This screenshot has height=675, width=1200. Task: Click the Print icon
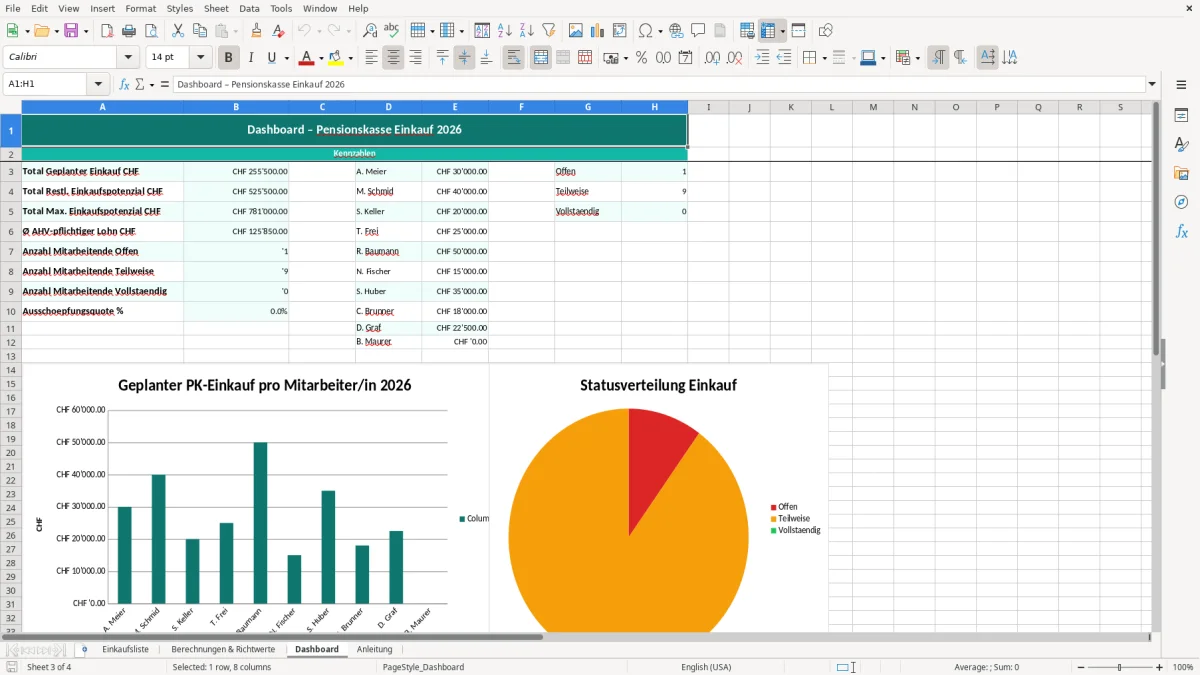point(127,31)
